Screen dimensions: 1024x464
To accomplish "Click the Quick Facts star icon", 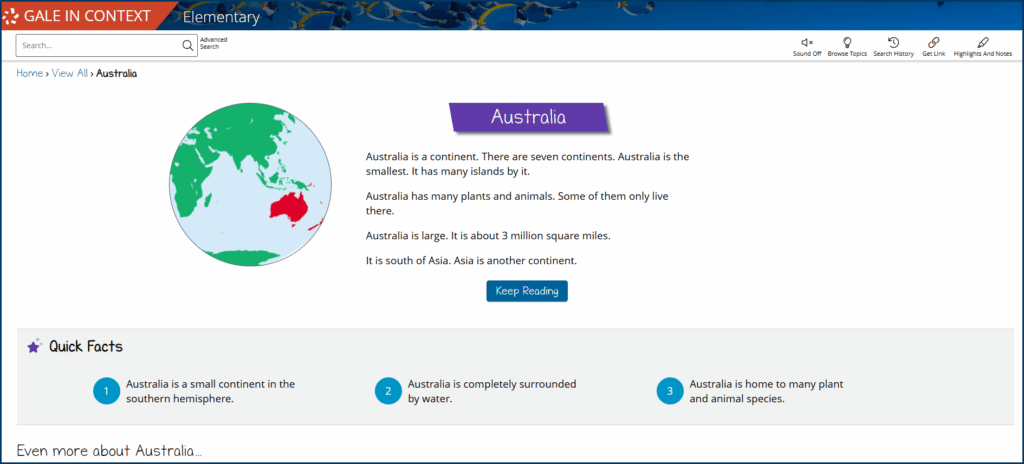I will (x=34, y=346).
